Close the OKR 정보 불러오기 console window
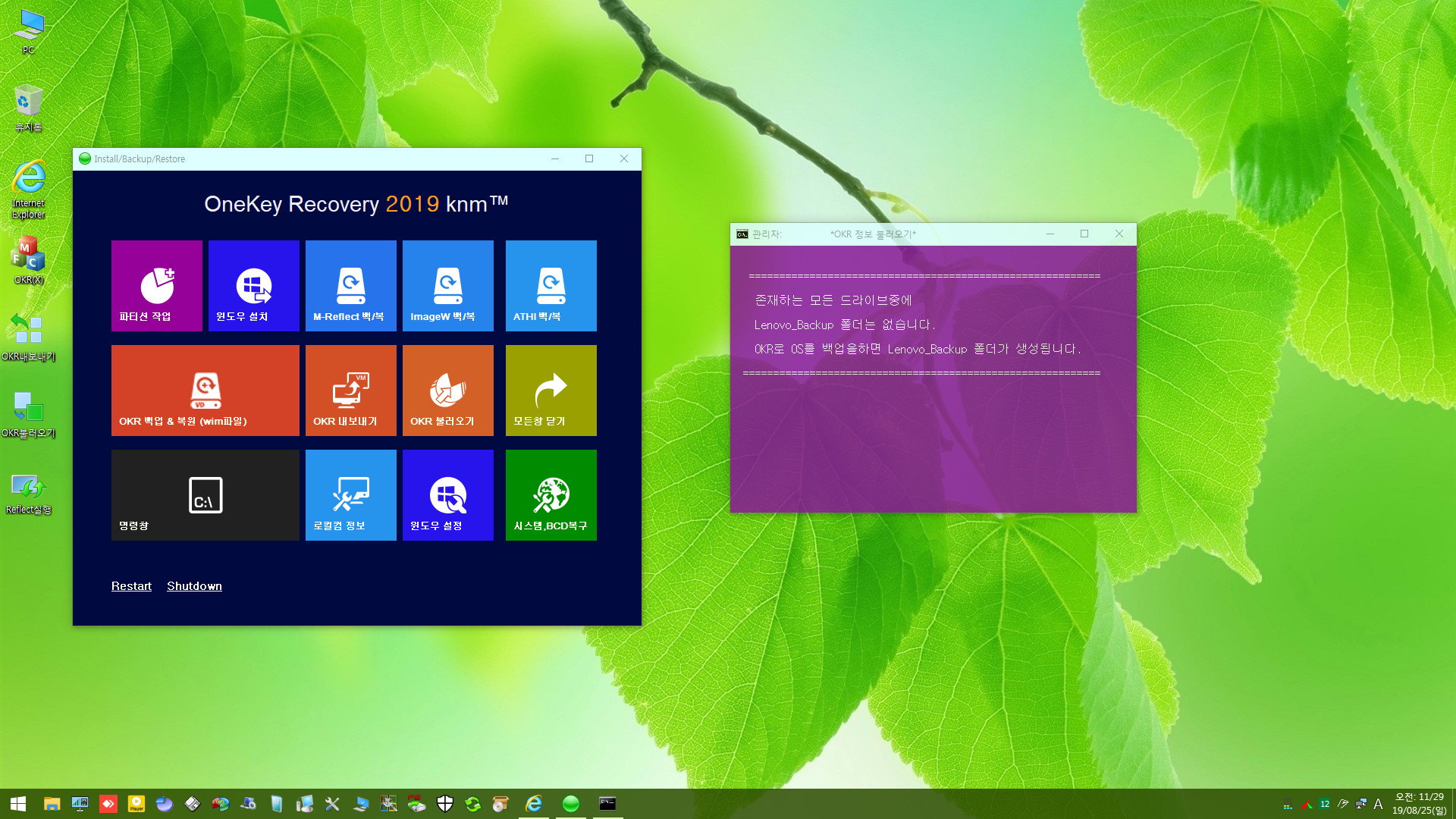The image size is (1456, 819). click(1119, 234)
